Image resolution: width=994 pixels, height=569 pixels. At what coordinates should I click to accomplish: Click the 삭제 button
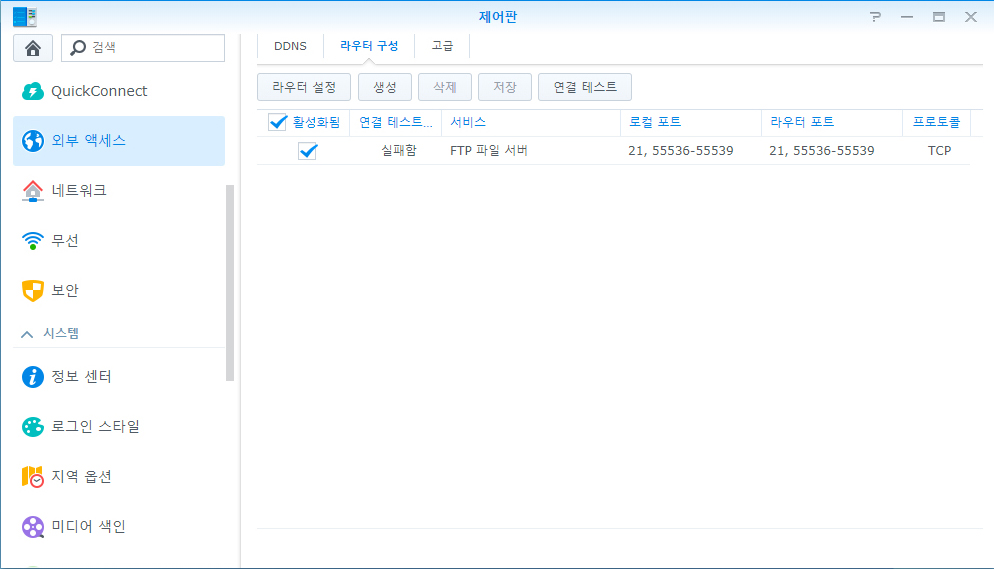[445, 87]
